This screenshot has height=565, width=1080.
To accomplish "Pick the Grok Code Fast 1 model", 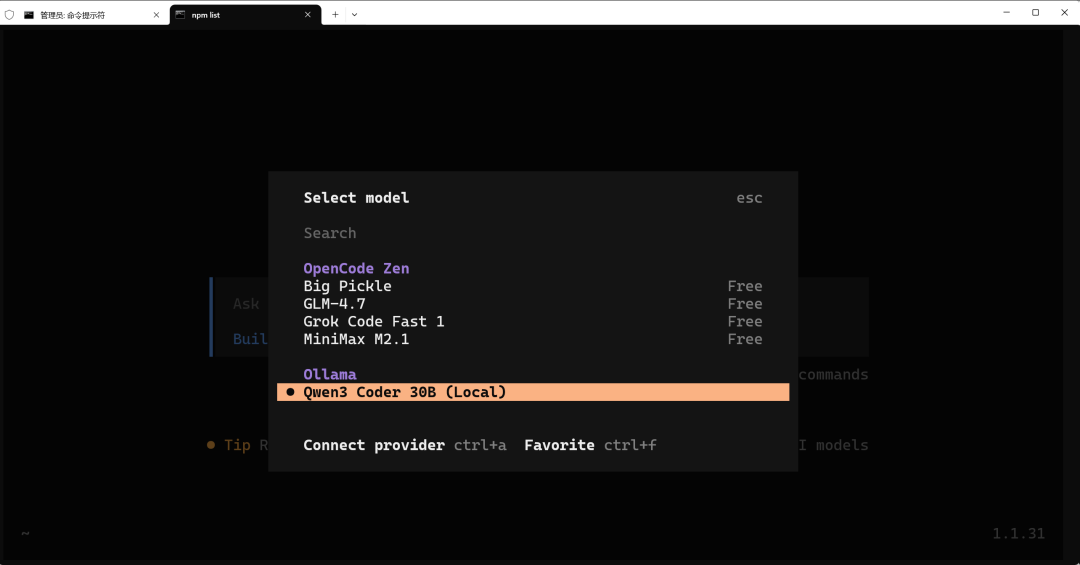I will [373, 322].
